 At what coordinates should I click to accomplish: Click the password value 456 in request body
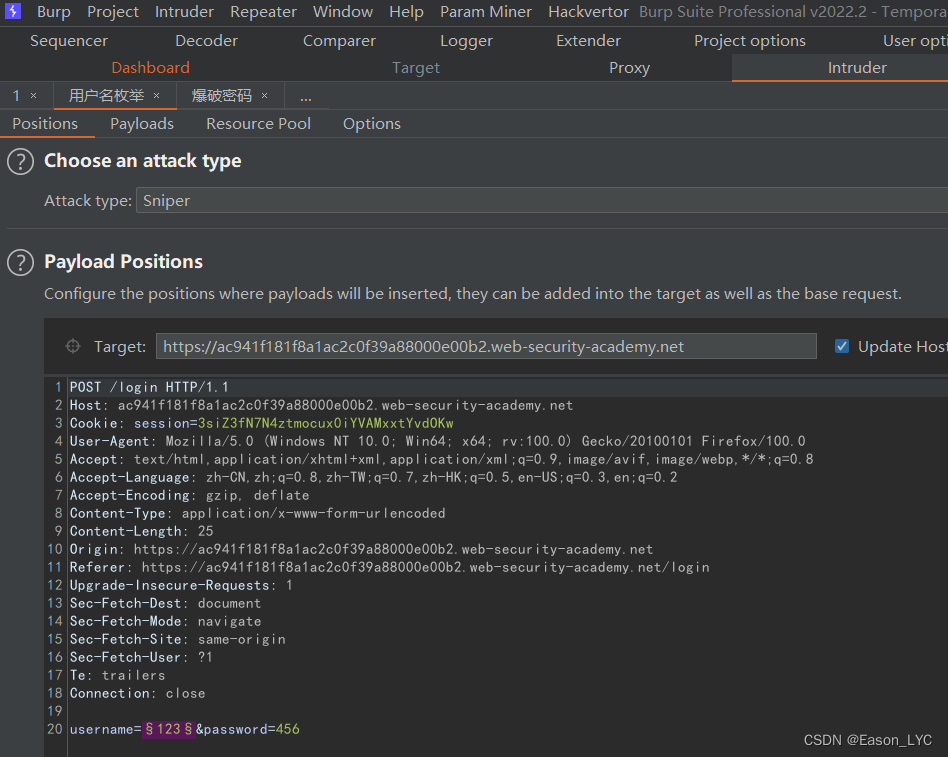pyautogui.click(x=287, y=729)
